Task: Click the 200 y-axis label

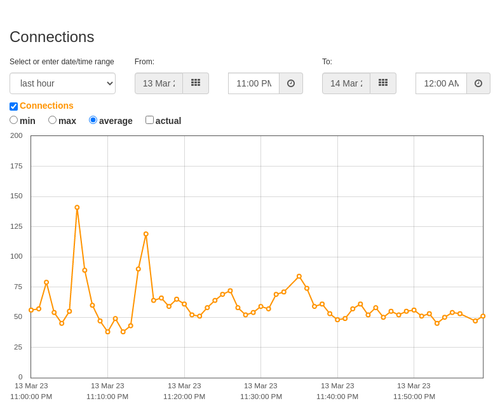Action: click(16, 136)
